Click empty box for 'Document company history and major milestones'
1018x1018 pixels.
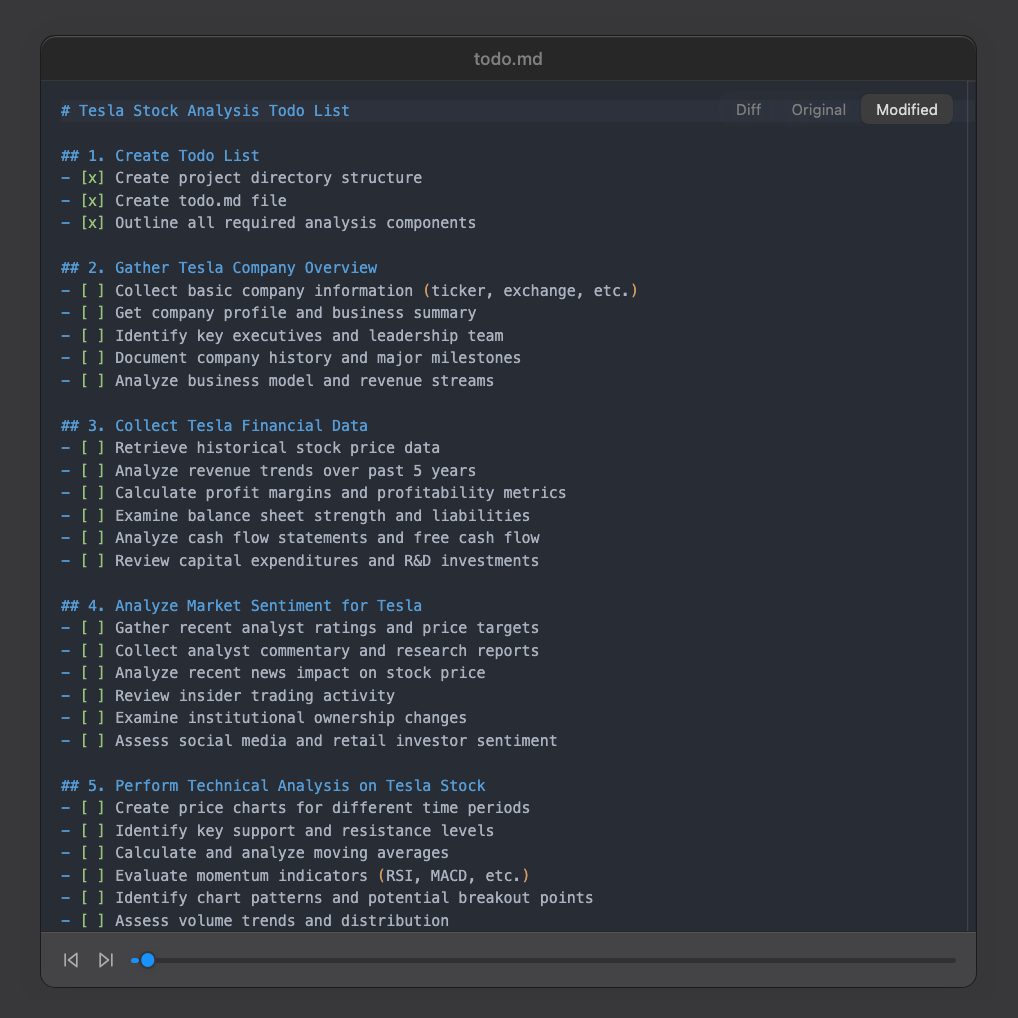pyautogui.click(x=92, y=358)
